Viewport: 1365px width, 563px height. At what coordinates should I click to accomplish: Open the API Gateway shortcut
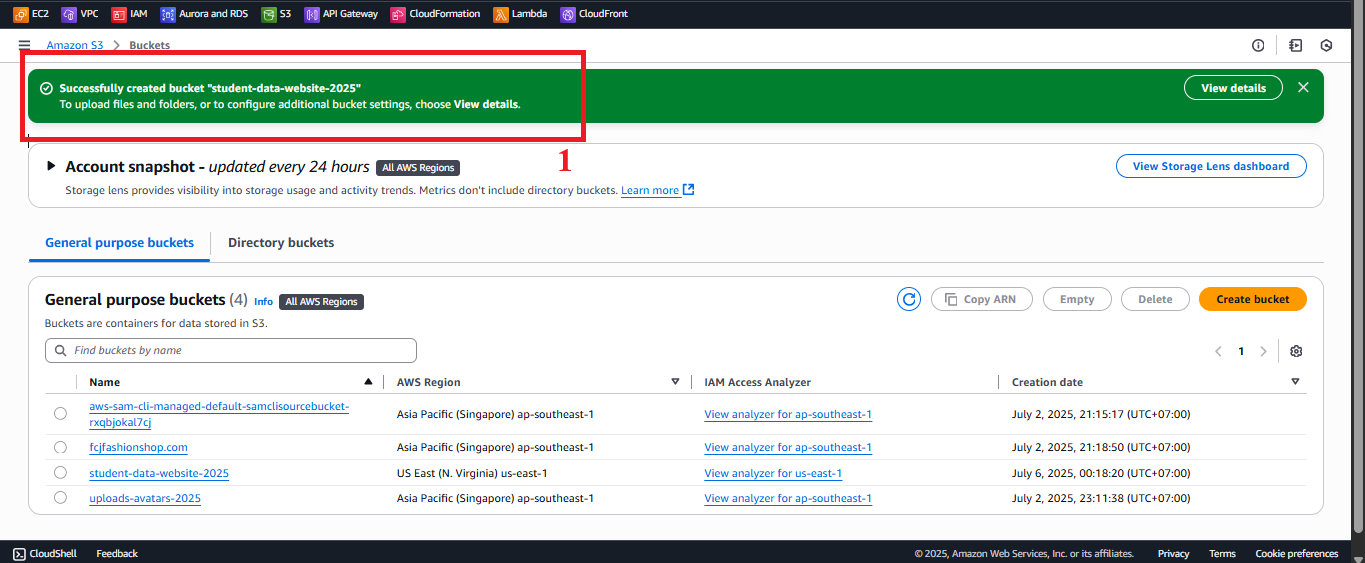point(342,14)
